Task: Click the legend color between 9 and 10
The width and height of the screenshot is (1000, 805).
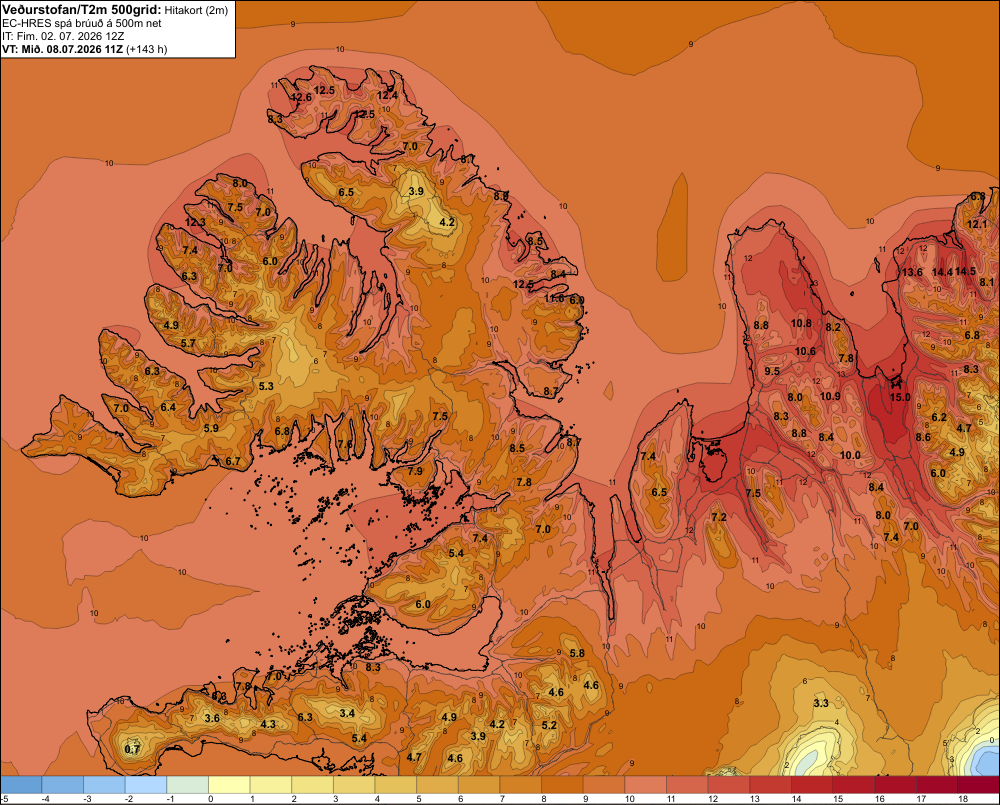Action: [604, 785]
